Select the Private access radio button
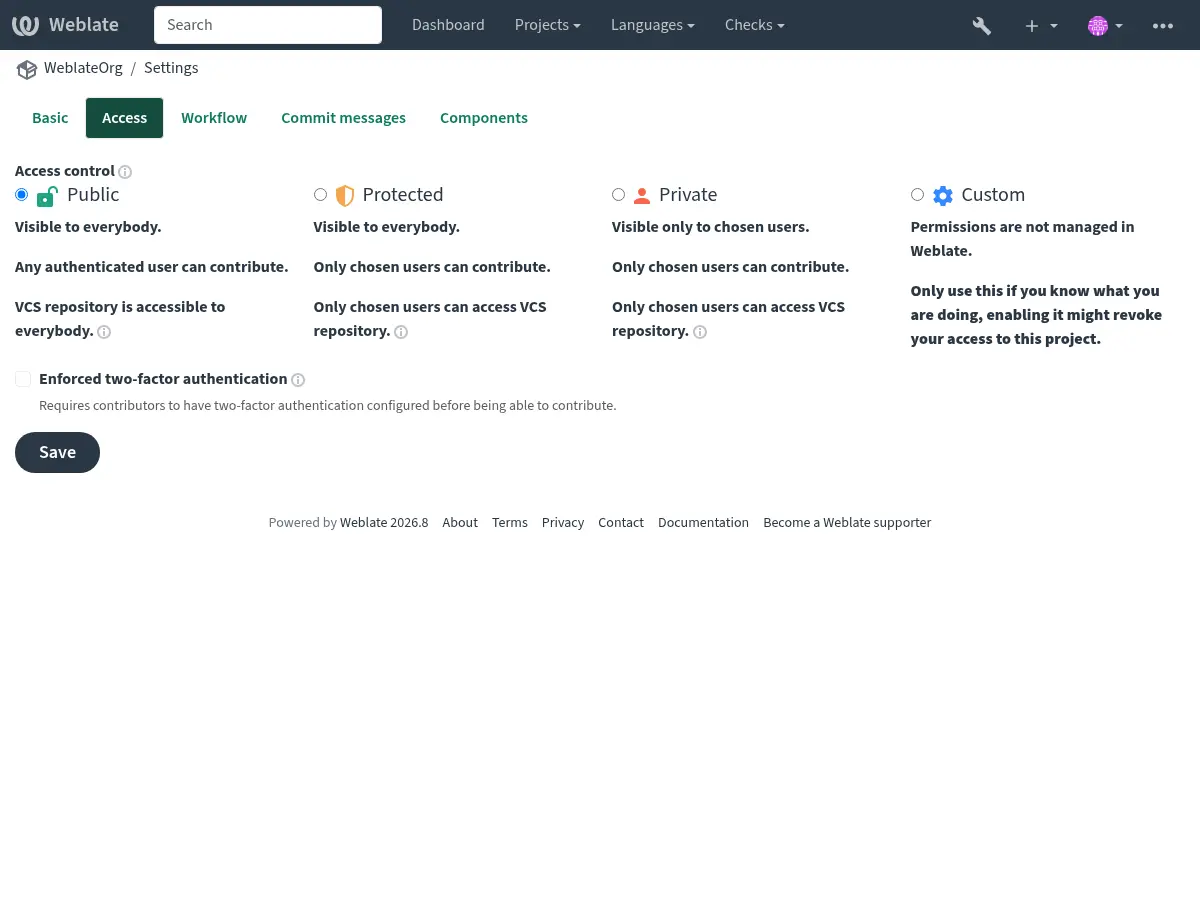 [x=618, y=194]
